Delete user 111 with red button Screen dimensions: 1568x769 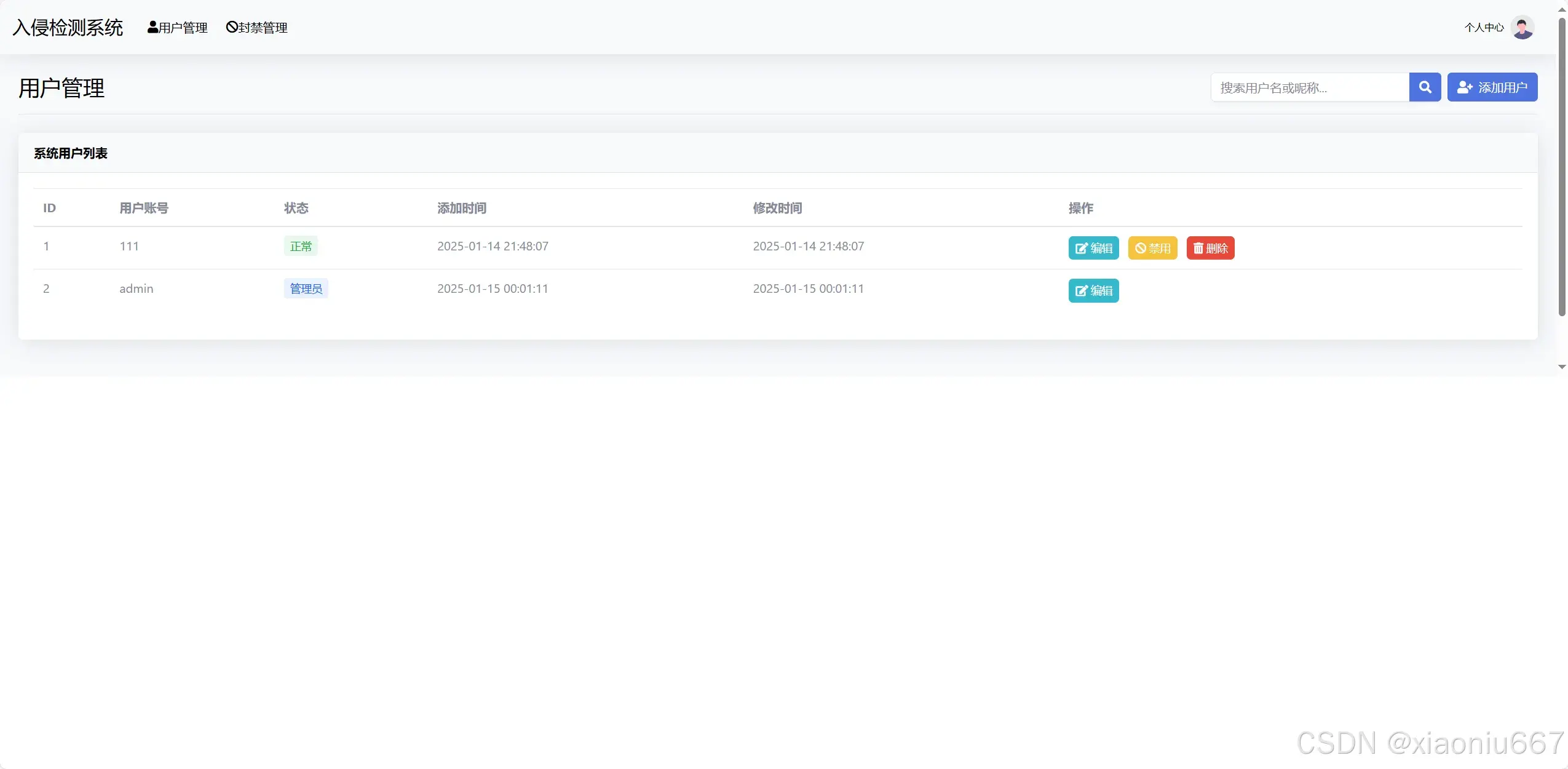click(x=1210, y=248)
